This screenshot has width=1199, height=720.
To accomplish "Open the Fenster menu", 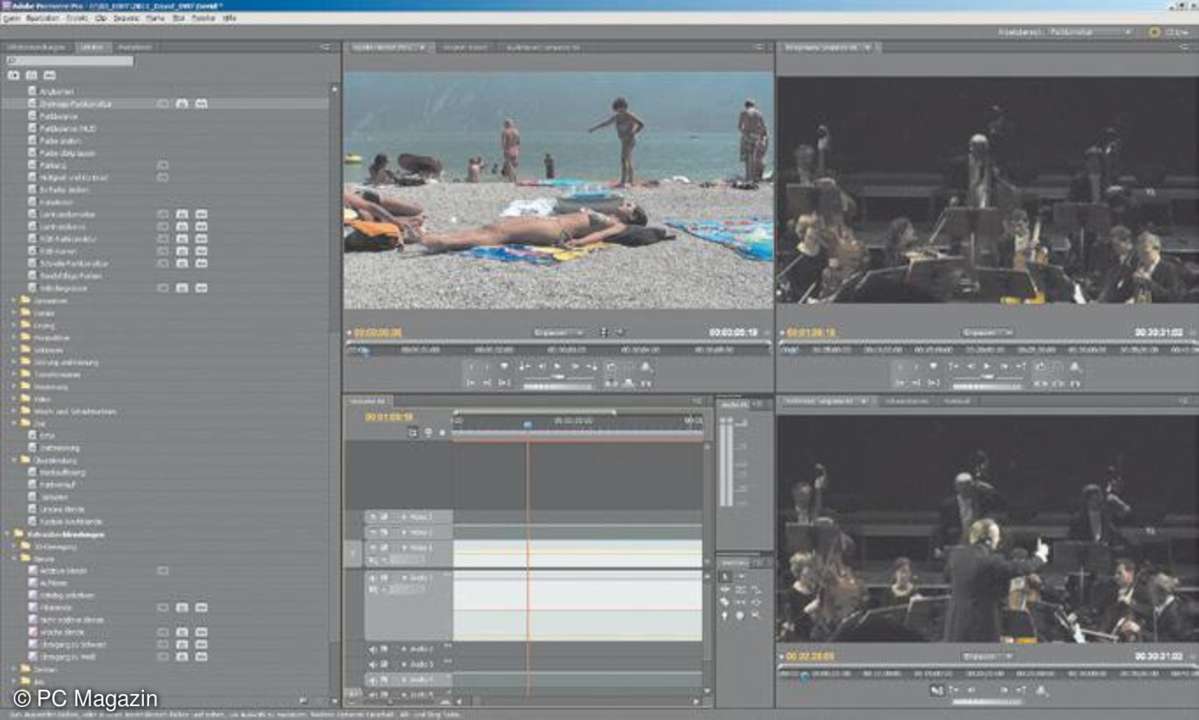I will [203, 18].
